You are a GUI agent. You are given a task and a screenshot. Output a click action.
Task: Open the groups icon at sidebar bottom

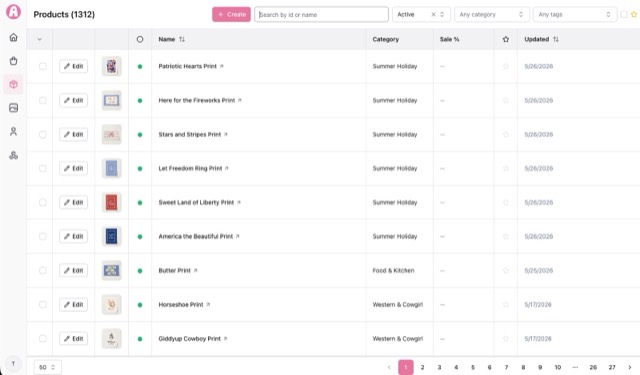[13, 155]
